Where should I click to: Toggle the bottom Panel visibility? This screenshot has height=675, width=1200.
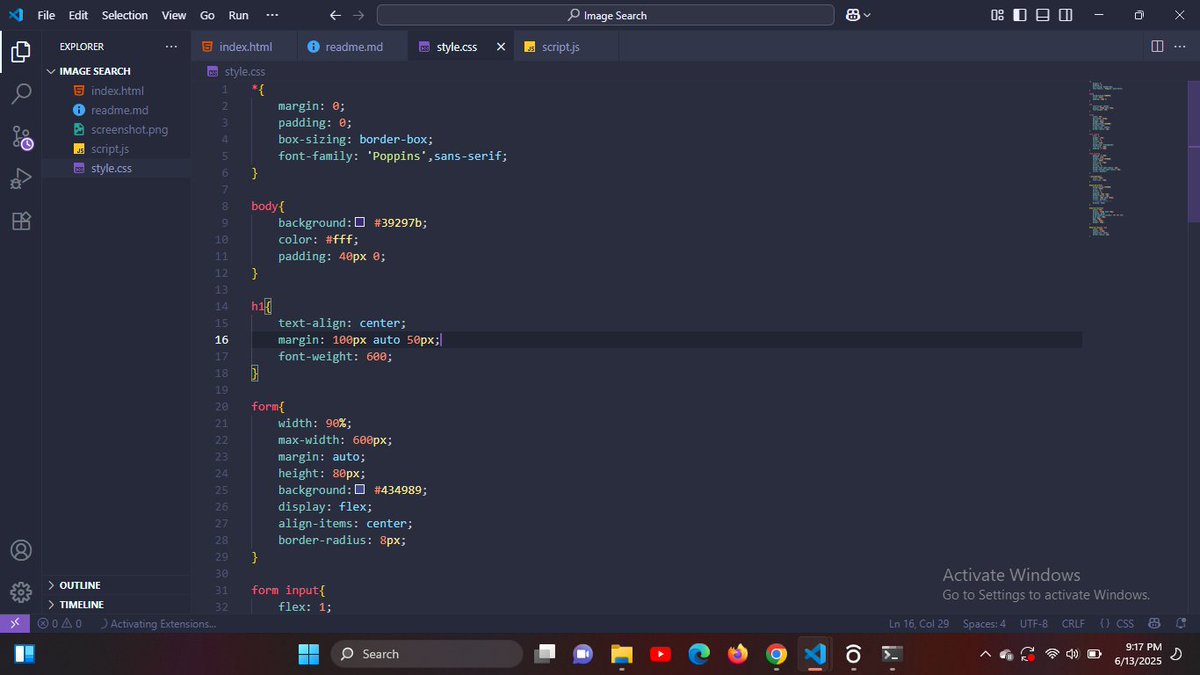pyautogui.click(x=1041, y=15)
